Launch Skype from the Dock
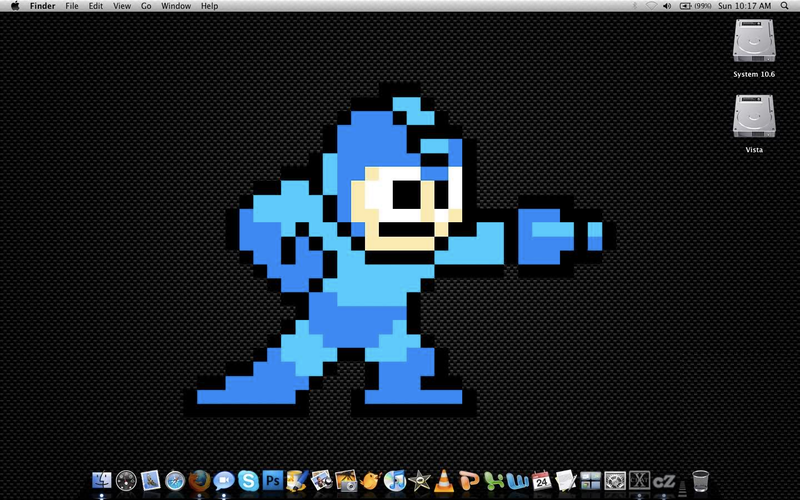 [248, 481]
